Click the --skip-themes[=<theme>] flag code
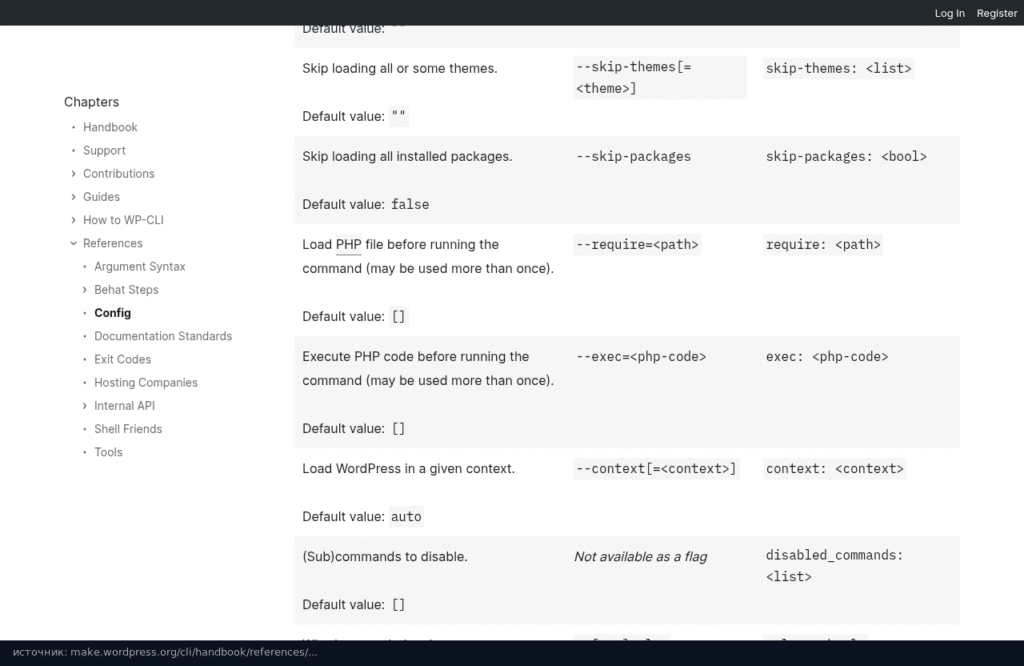This screenshot has height=666, width=1024. [660, 78]
